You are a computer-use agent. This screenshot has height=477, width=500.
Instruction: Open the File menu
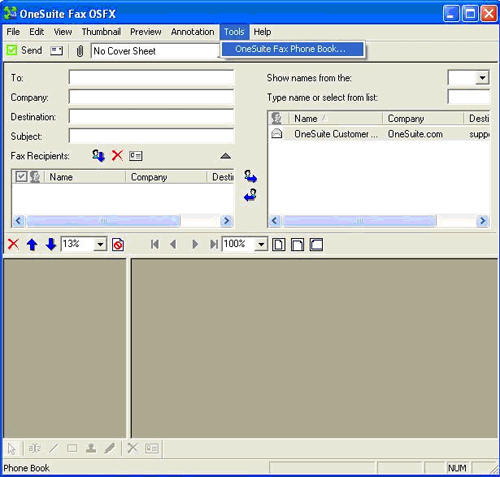pyautogui.click(x=13, y=32)
